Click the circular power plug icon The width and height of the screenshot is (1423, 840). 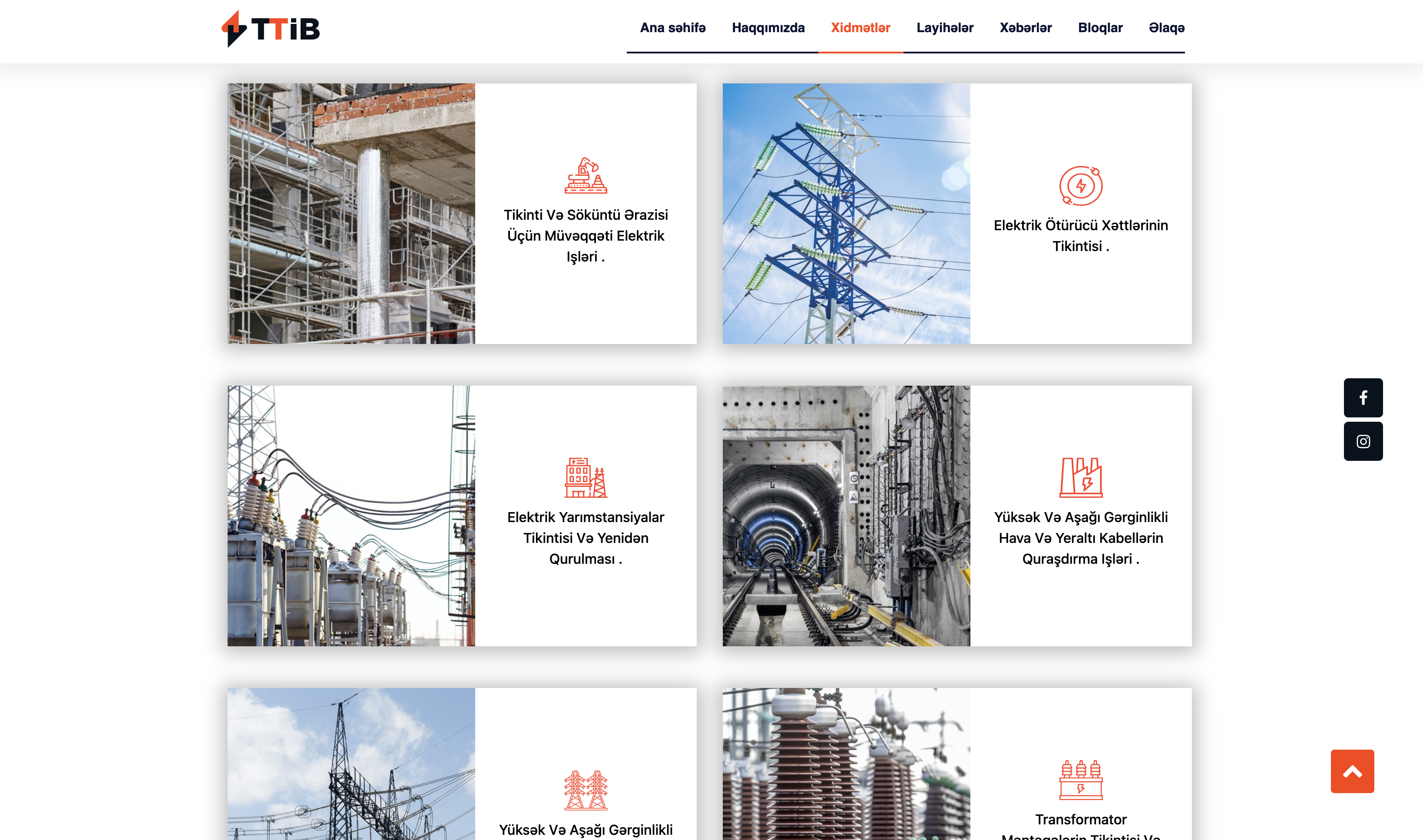(x=1080, y=185)
